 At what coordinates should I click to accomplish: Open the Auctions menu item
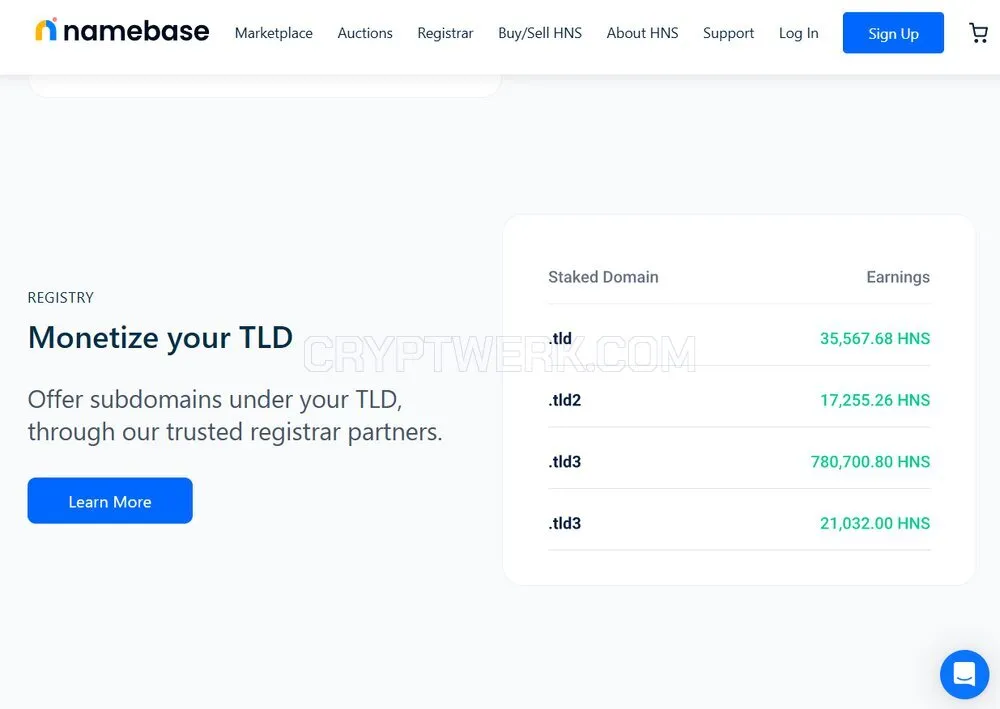coord(365,33)
